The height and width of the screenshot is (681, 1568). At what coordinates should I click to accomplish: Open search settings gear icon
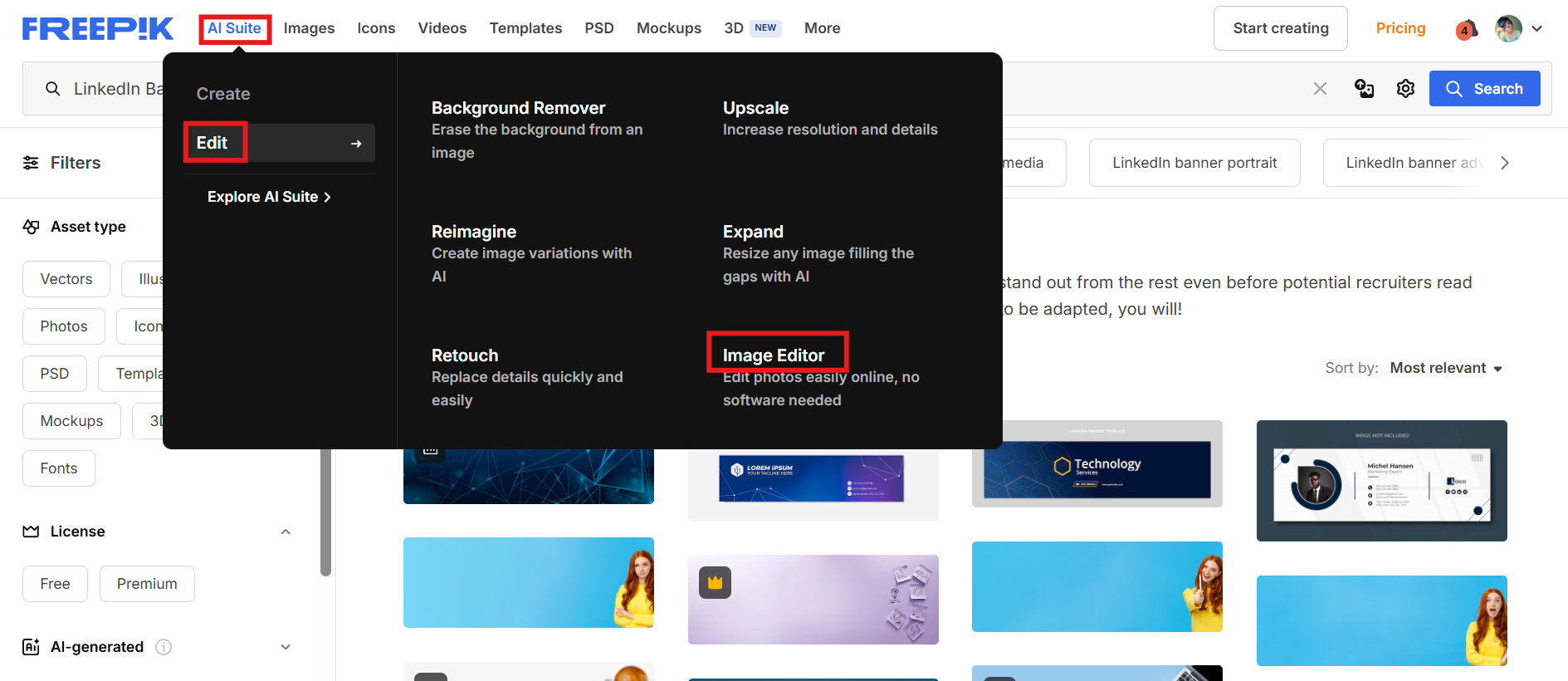[x=1405, y=89]
